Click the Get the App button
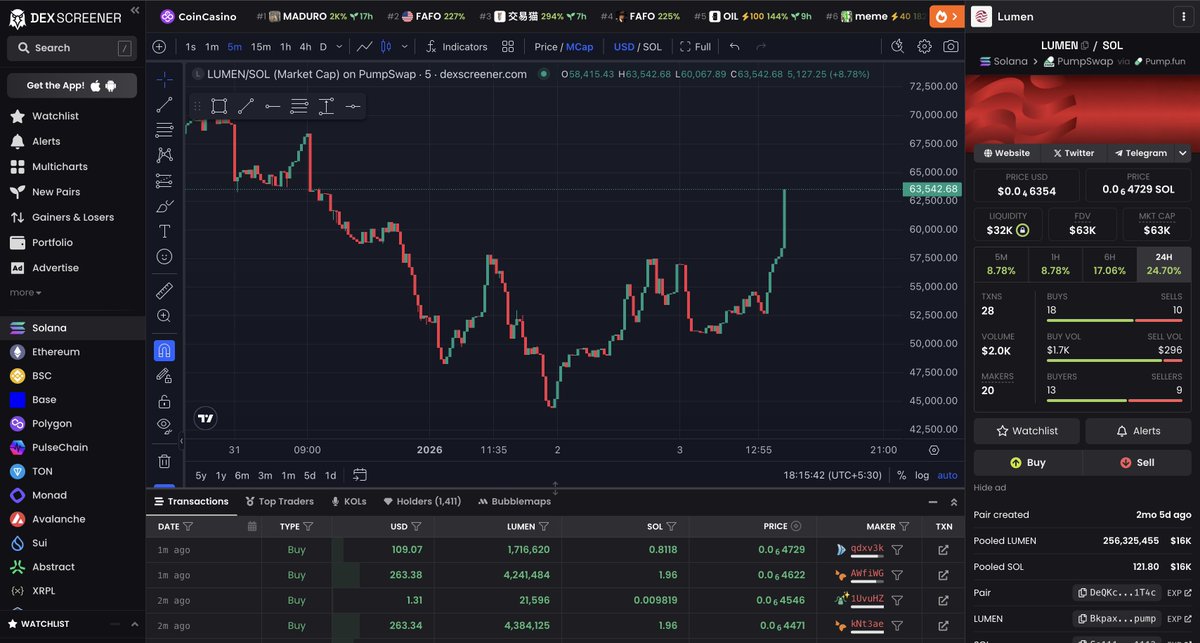 pos(72,85)
